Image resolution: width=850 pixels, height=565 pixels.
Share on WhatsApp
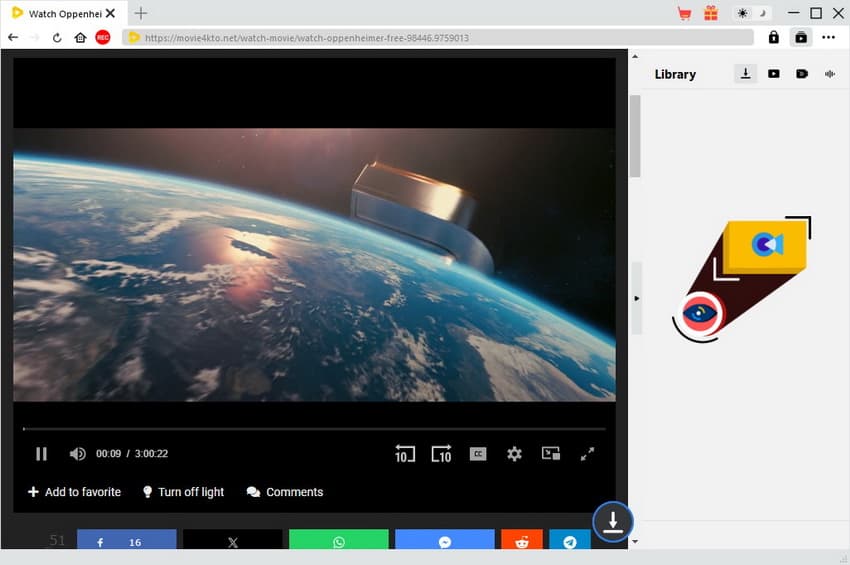tap(339, 540)
